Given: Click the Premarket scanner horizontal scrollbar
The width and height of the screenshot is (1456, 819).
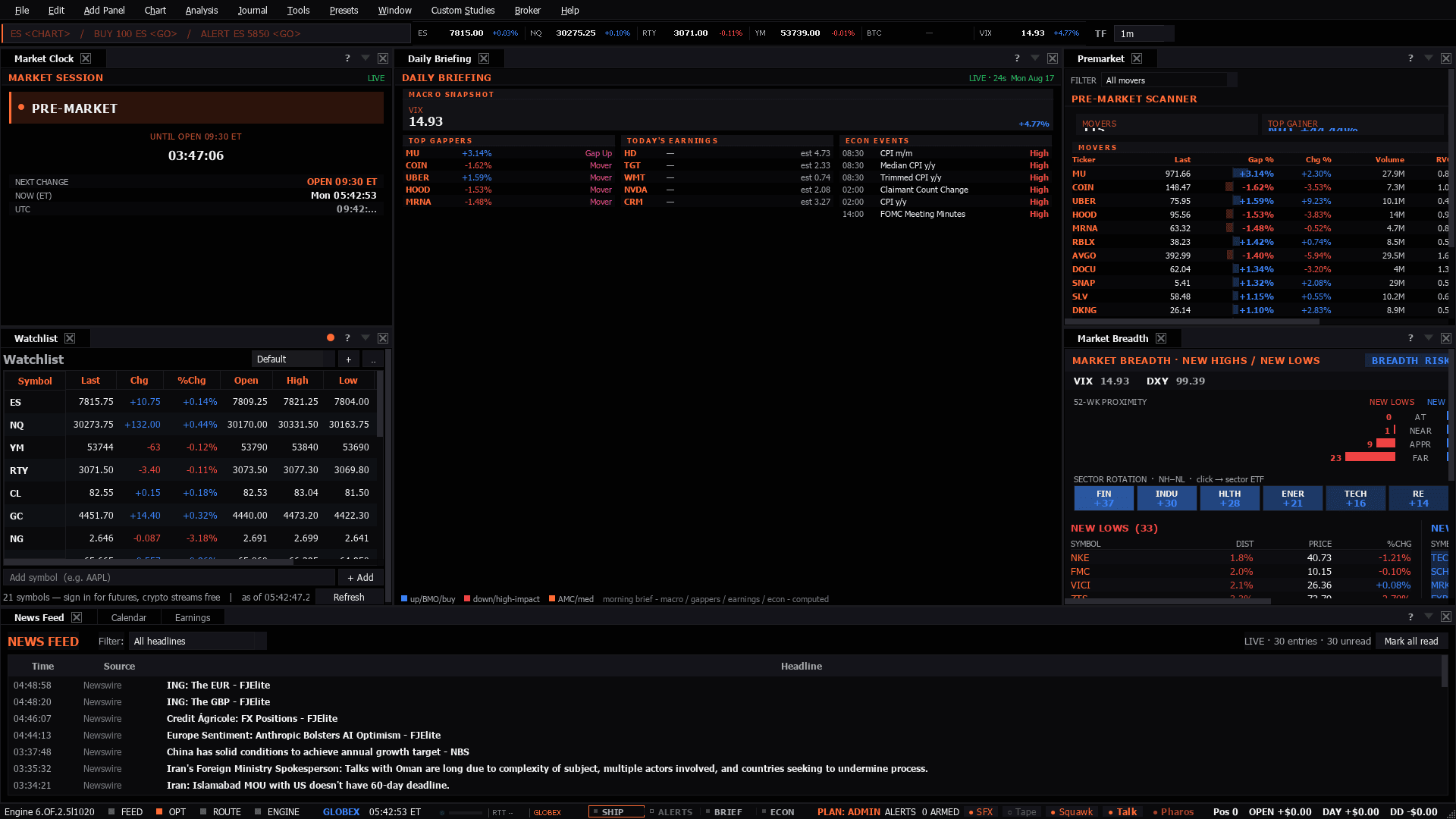Looking at the screenshot, I should (x=1193, y=322).
